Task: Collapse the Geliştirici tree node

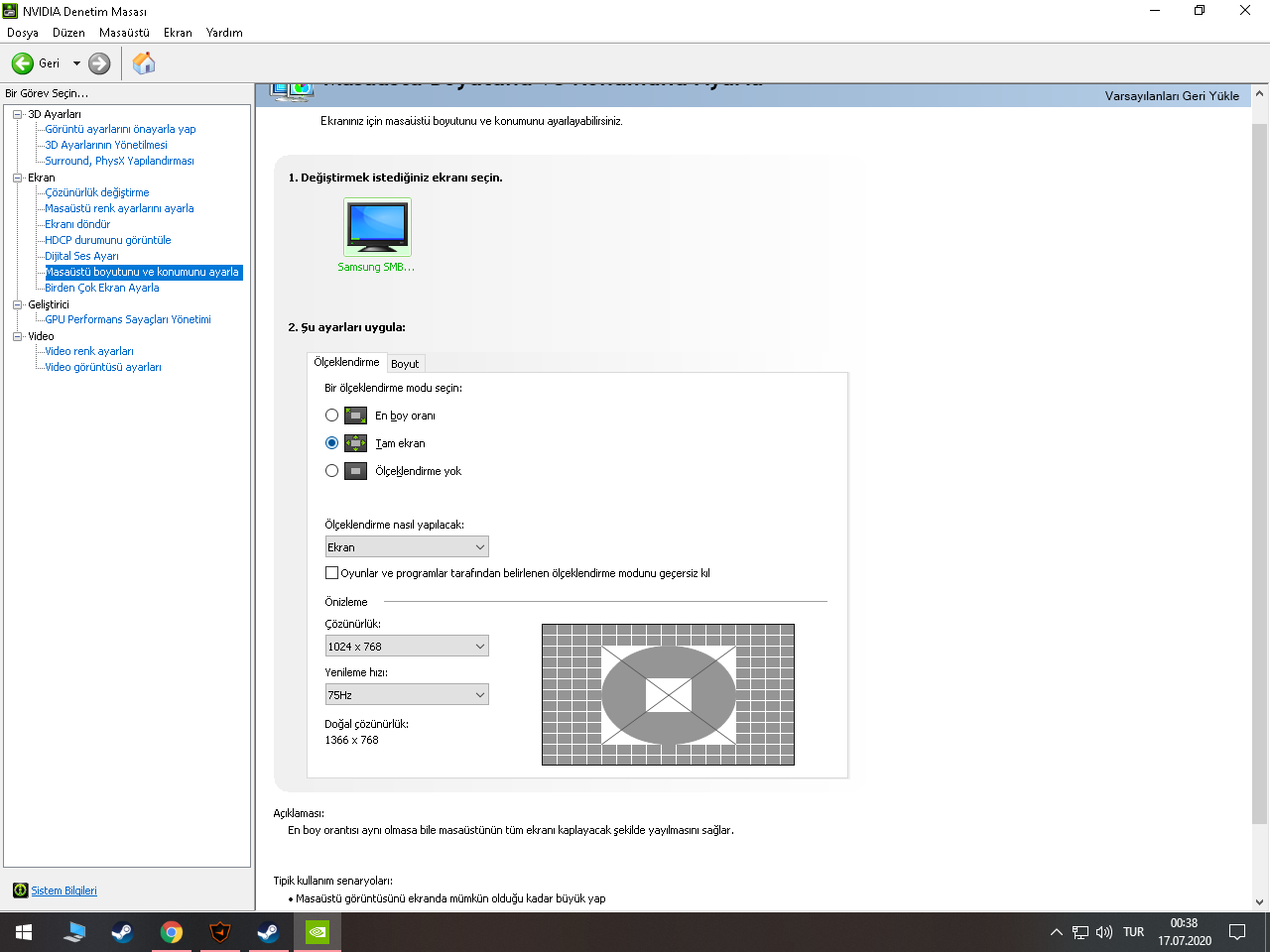Action: [x=18, y=304]
